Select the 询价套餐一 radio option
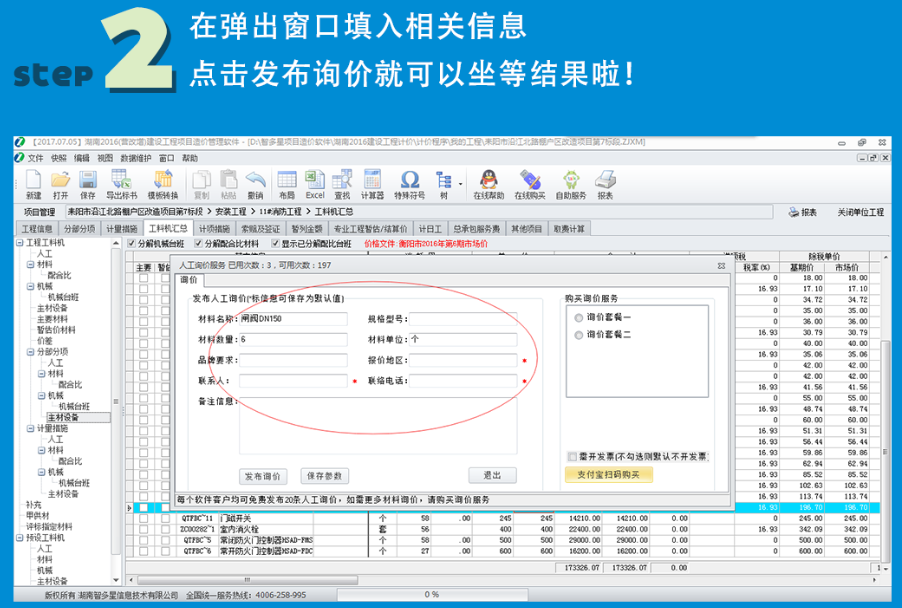Screen dimensions: 902x608 (x=580, y=317)
